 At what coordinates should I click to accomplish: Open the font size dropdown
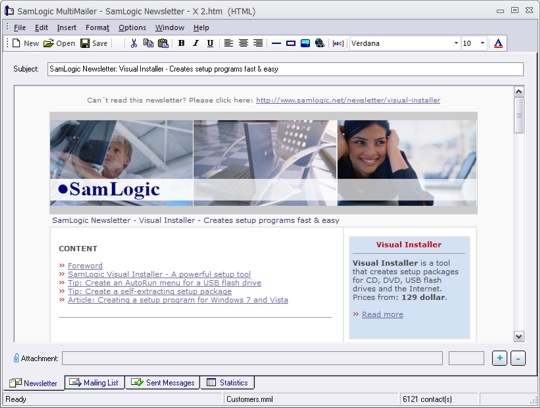pyautogui.click(x=482, y=43)
